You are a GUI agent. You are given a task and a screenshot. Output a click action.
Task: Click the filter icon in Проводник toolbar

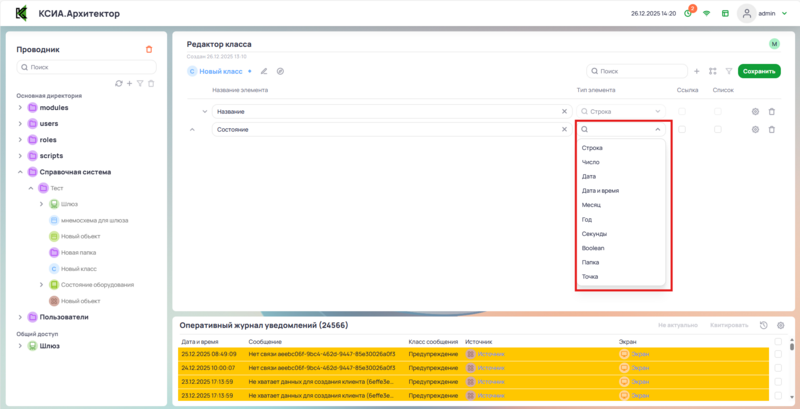pyautogui.click(x=140, y=83)
